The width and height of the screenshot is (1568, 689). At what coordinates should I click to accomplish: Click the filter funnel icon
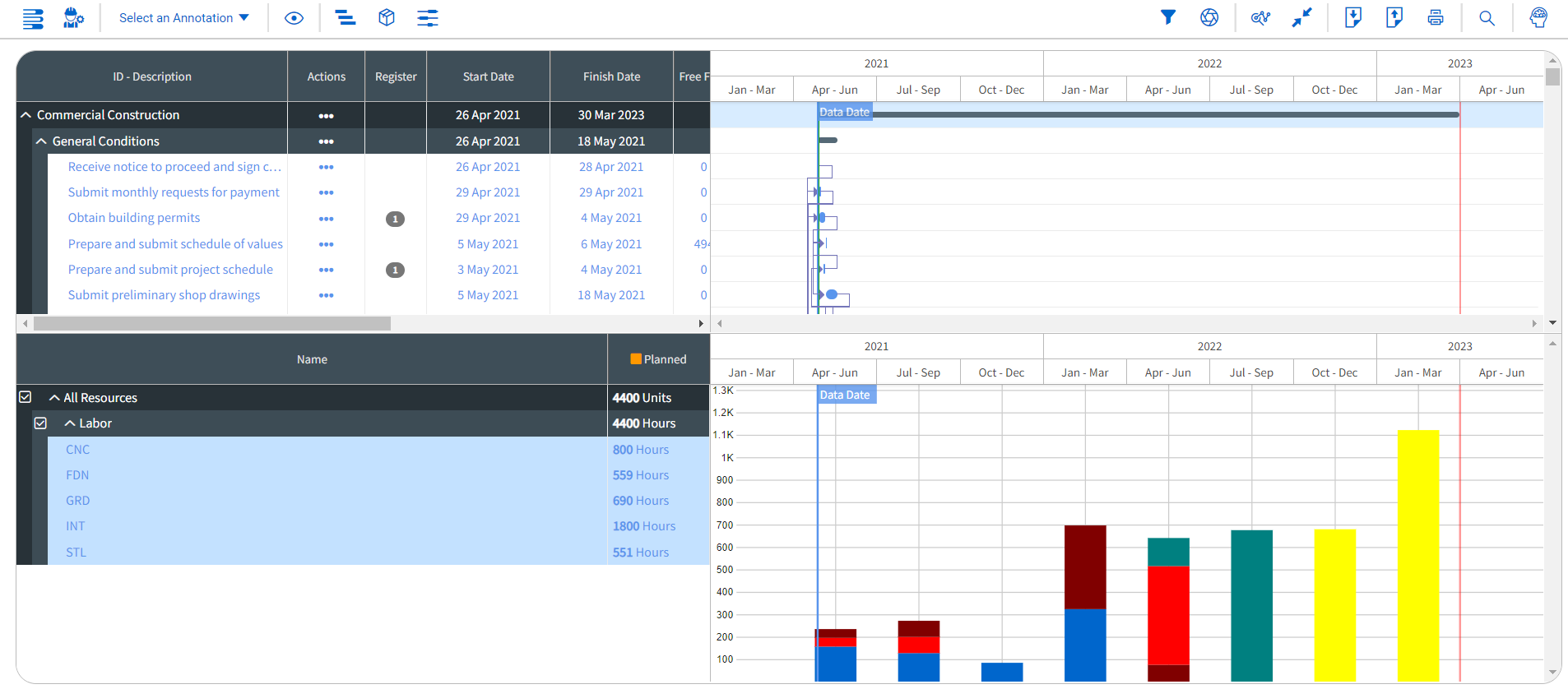pos(1167,17)
